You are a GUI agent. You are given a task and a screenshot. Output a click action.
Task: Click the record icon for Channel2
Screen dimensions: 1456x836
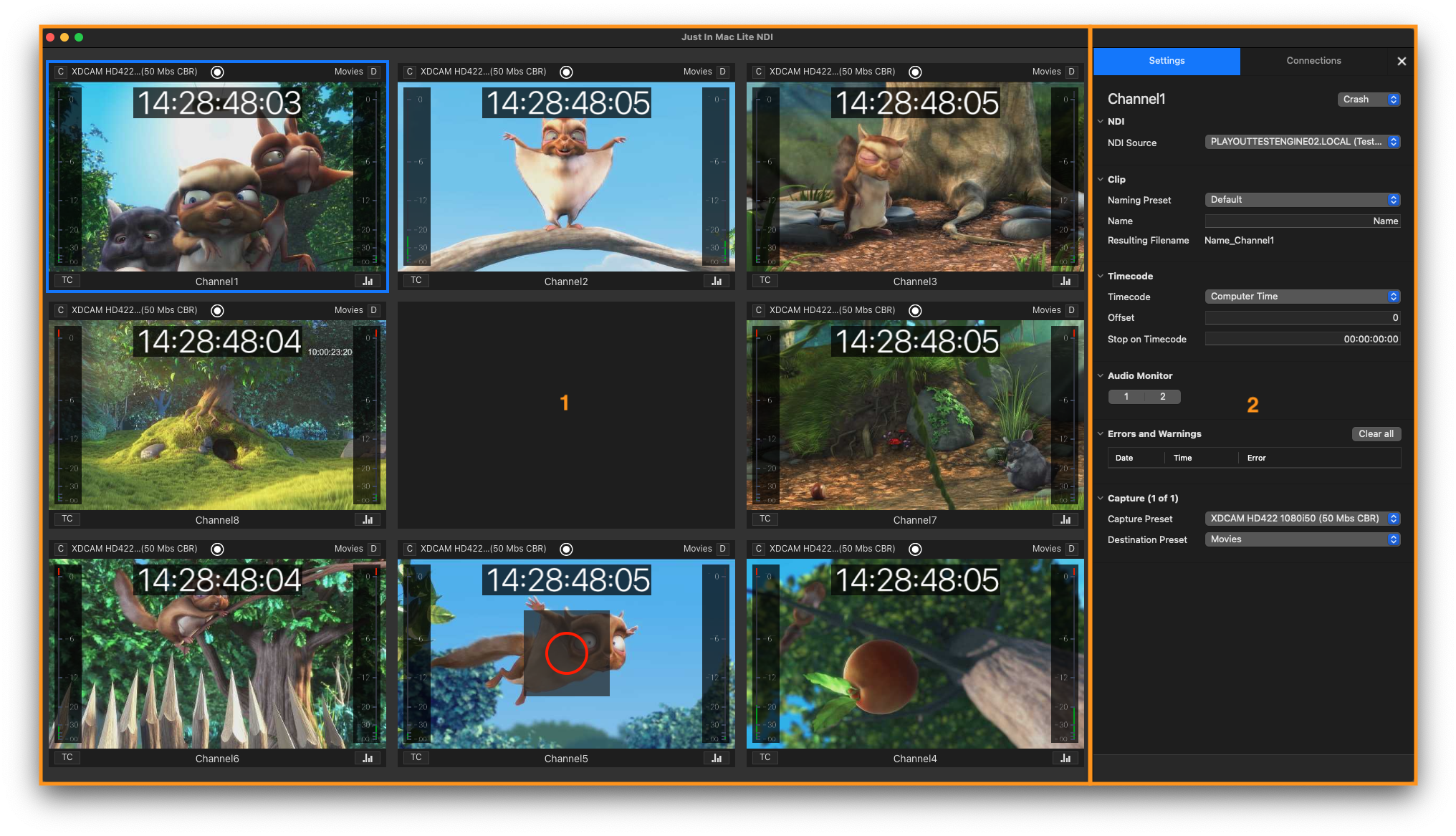pos(566,72)
